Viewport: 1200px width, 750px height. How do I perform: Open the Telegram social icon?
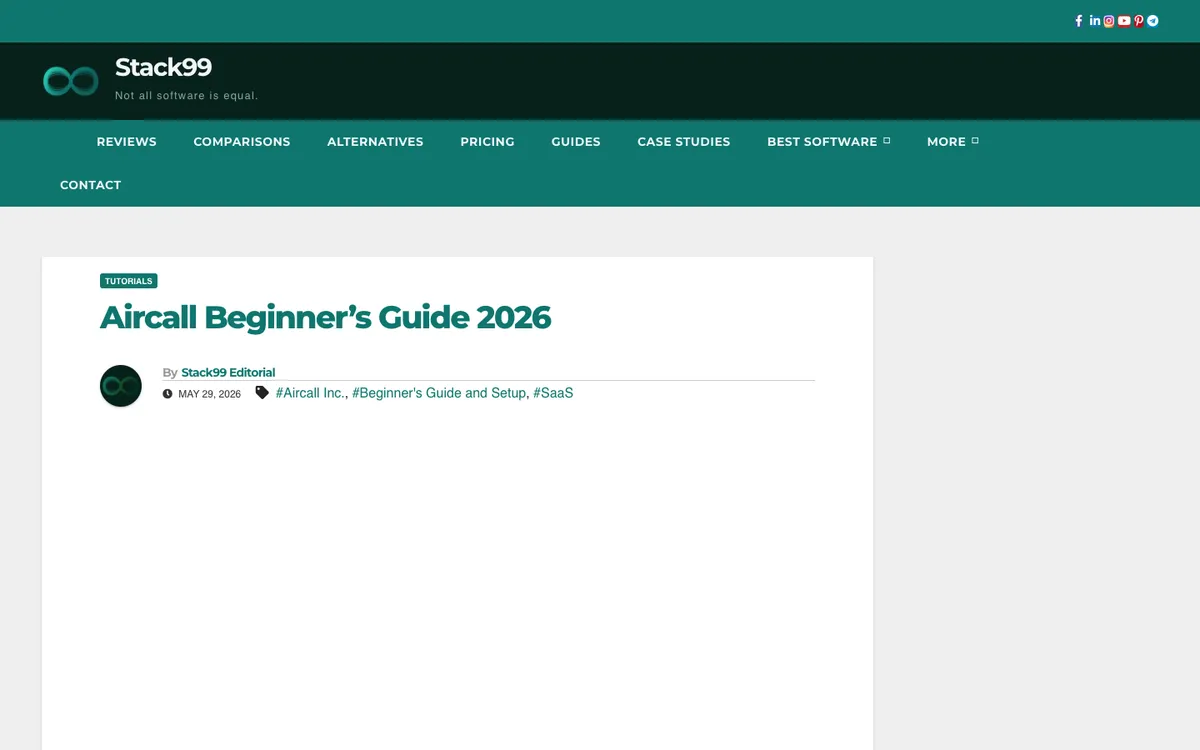pyautogui.click(x=1152, y=21)
